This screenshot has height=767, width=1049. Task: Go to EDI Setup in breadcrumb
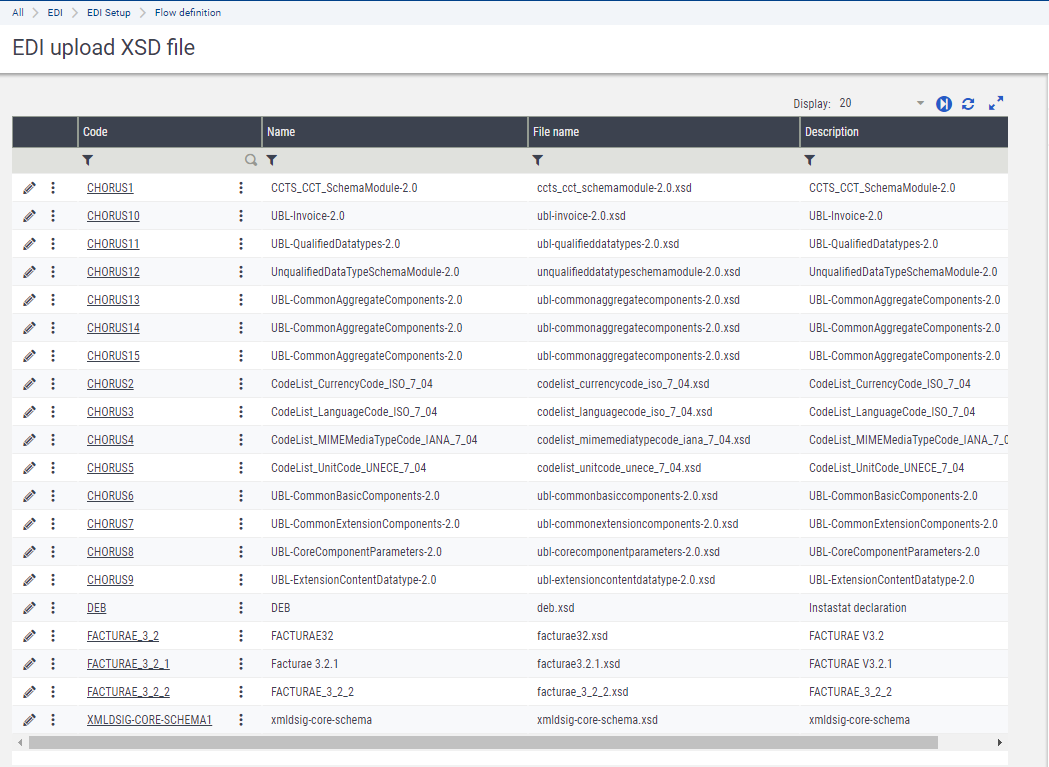coord(110,13)
